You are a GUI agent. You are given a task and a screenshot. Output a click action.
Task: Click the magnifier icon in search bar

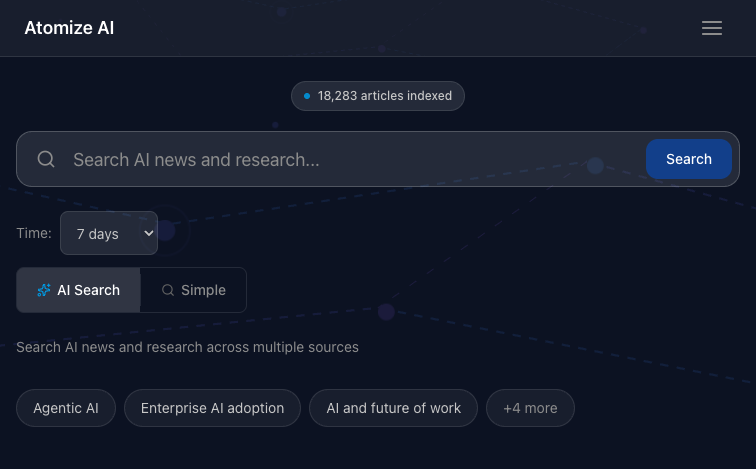[x=46, y=159]
